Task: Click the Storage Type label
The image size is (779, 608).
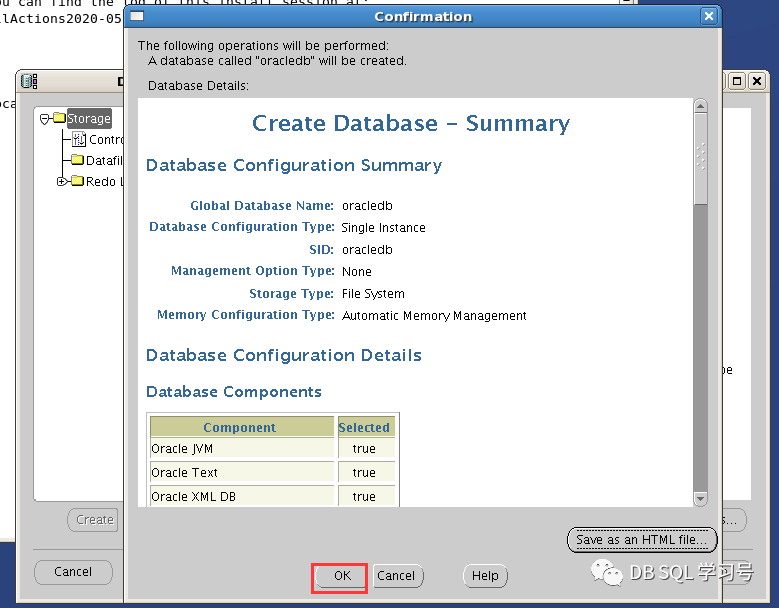Action: tap(291, 294)
